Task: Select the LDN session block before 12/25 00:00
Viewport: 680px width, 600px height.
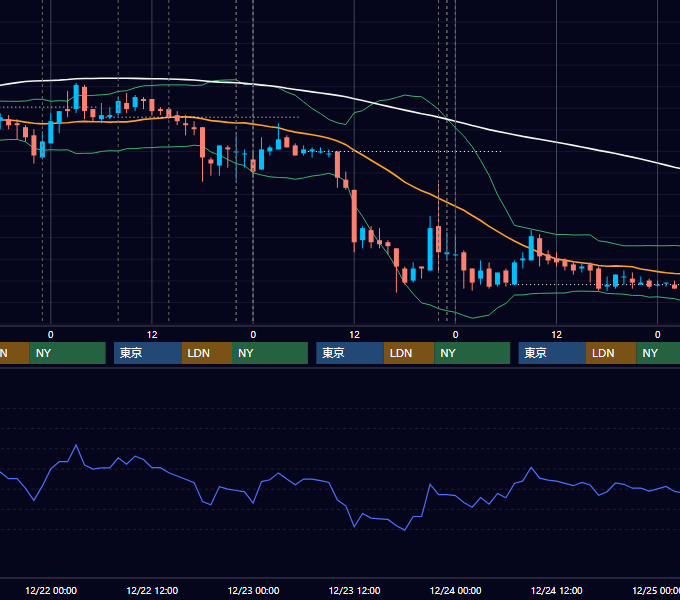Action: point(611,353)
